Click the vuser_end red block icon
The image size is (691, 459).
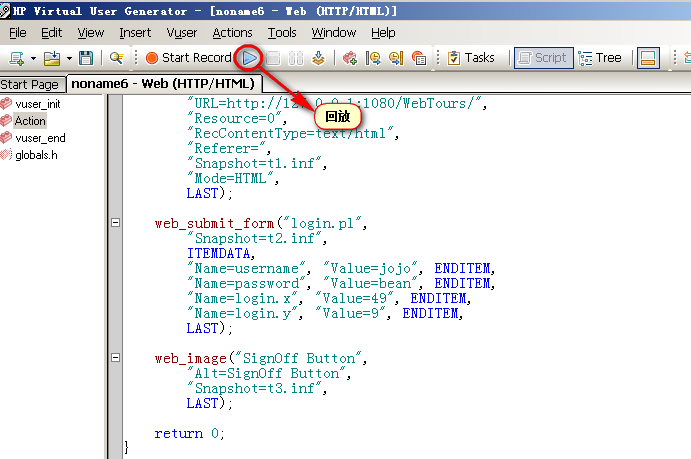[6, 137]
